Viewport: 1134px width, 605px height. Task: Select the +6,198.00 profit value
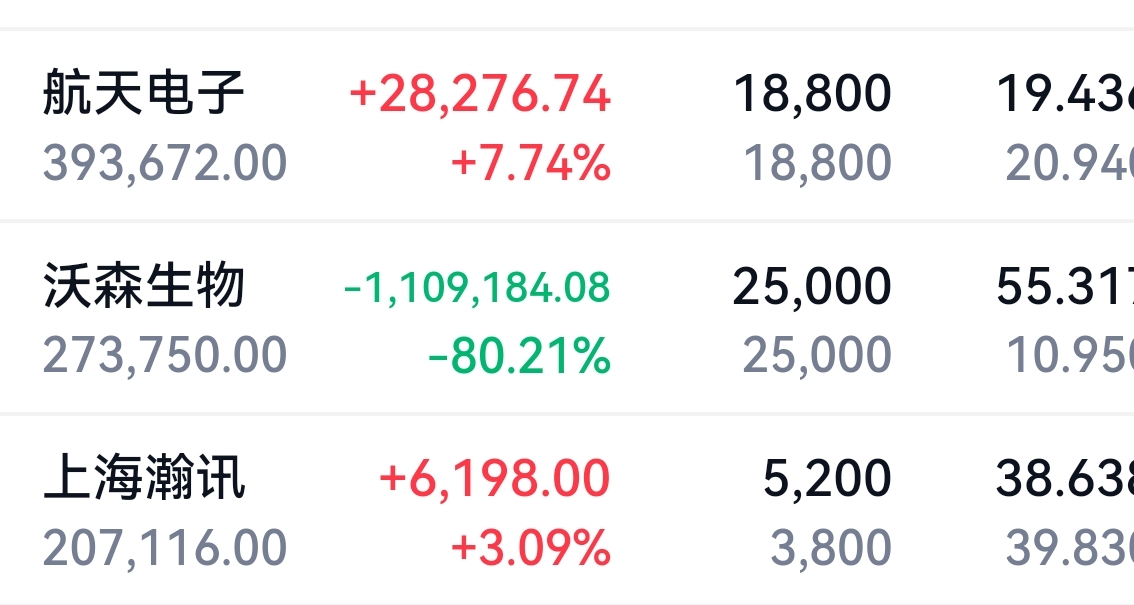495,479
